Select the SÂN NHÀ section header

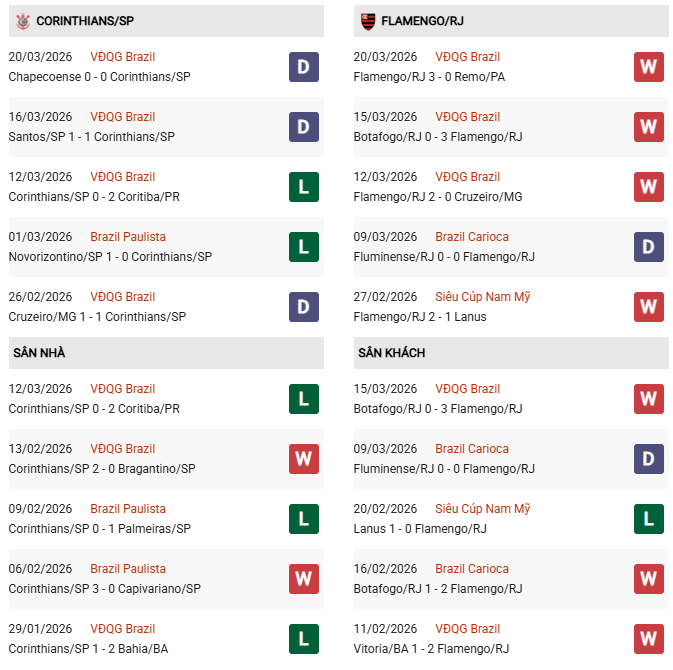click(x=40, y=353)
